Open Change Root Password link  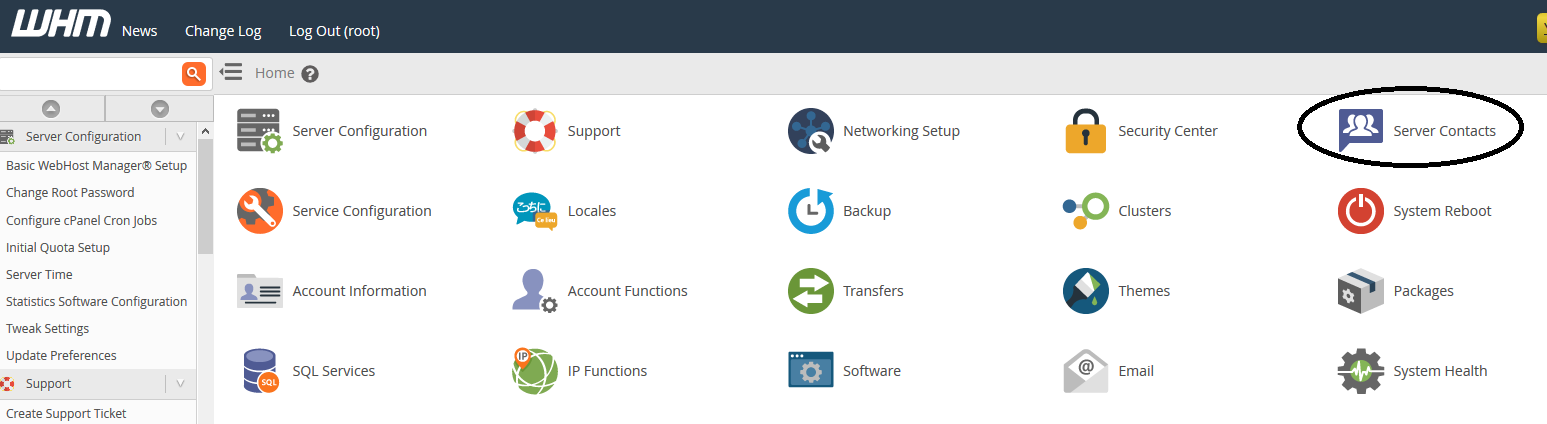[70, 193]
